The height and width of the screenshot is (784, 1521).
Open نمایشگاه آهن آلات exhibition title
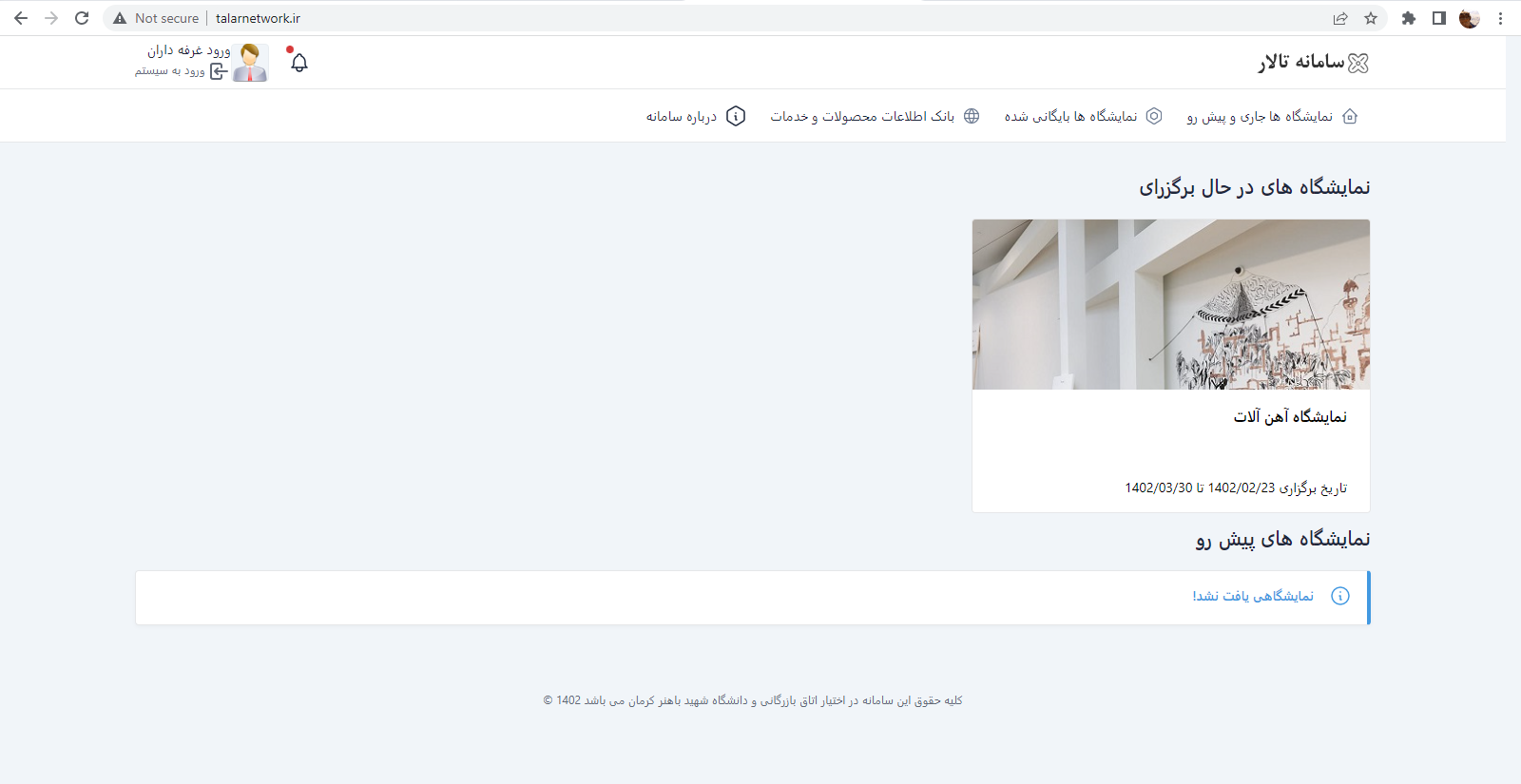click(1290, 416)
